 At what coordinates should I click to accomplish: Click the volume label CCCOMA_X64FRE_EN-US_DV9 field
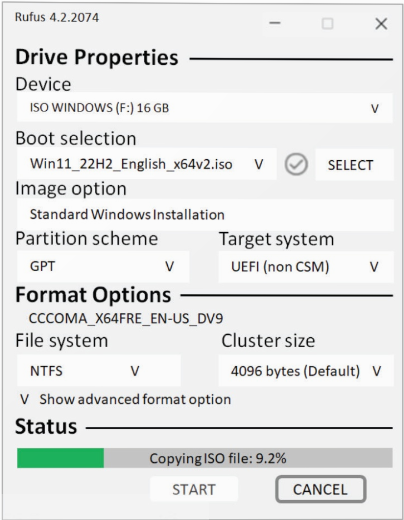[126, 318]
